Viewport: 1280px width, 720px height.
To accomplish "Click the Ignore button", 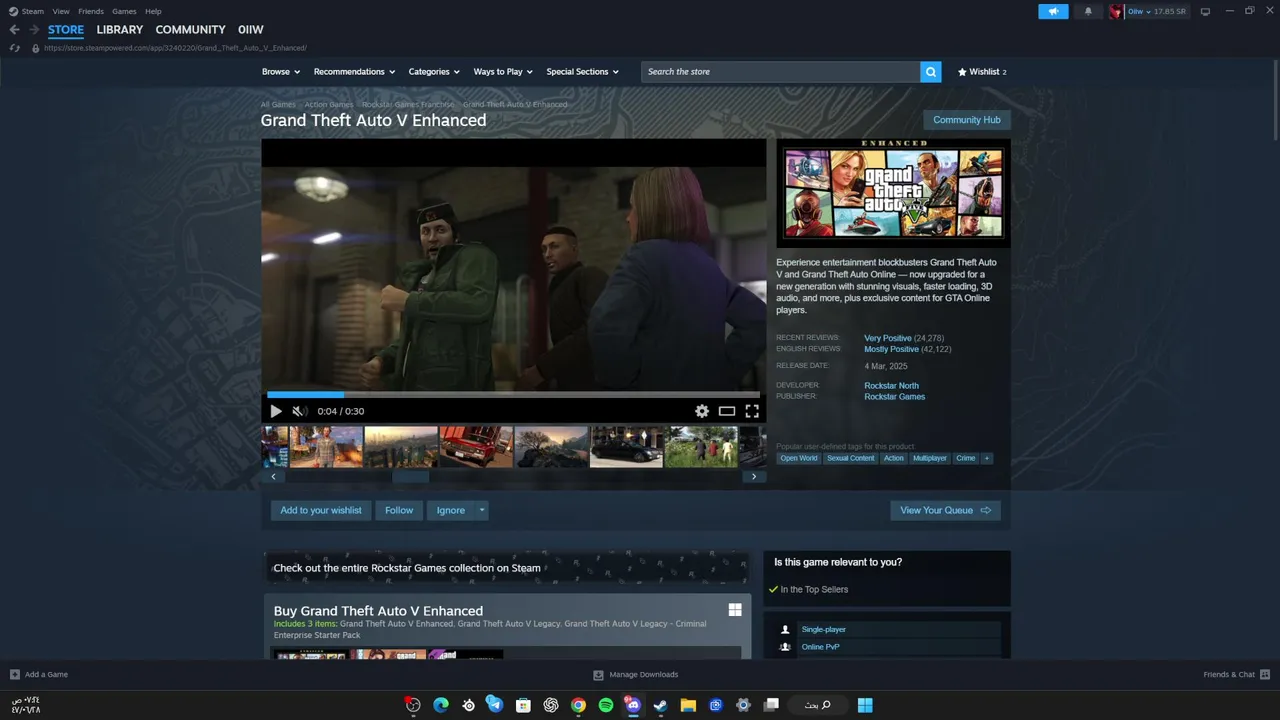I will coord(451,510).
